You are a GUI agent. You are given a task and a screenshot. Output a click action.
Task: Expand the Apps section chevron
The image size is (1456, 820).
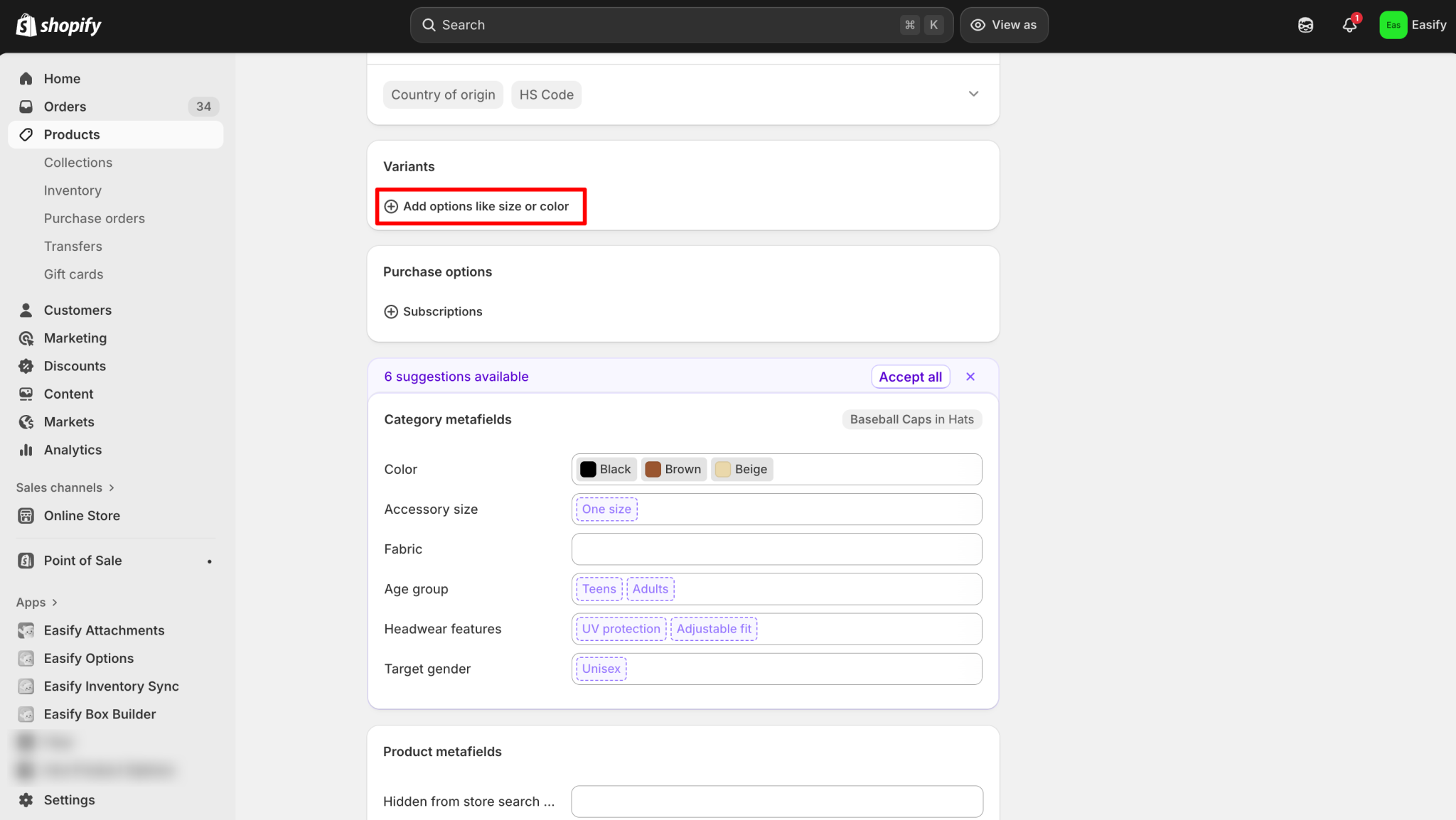point(55,603)
